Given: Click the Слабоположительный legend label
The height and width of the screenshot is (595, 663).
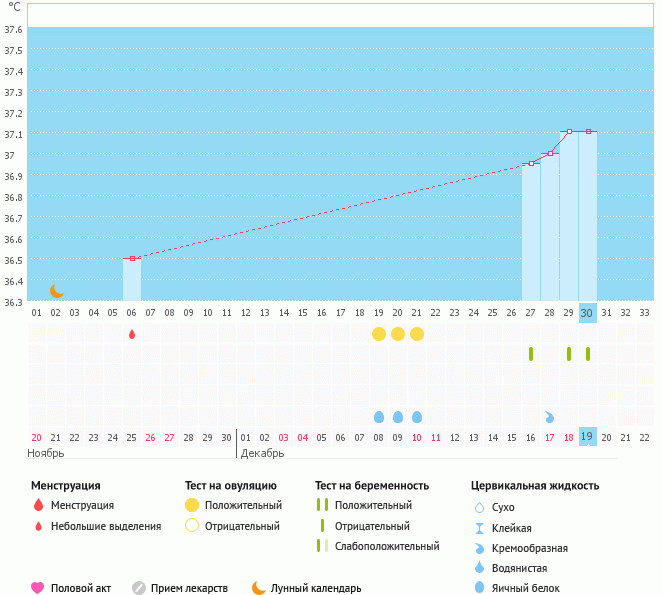Looking at the screenshot, I should click(x=386, y=546).
